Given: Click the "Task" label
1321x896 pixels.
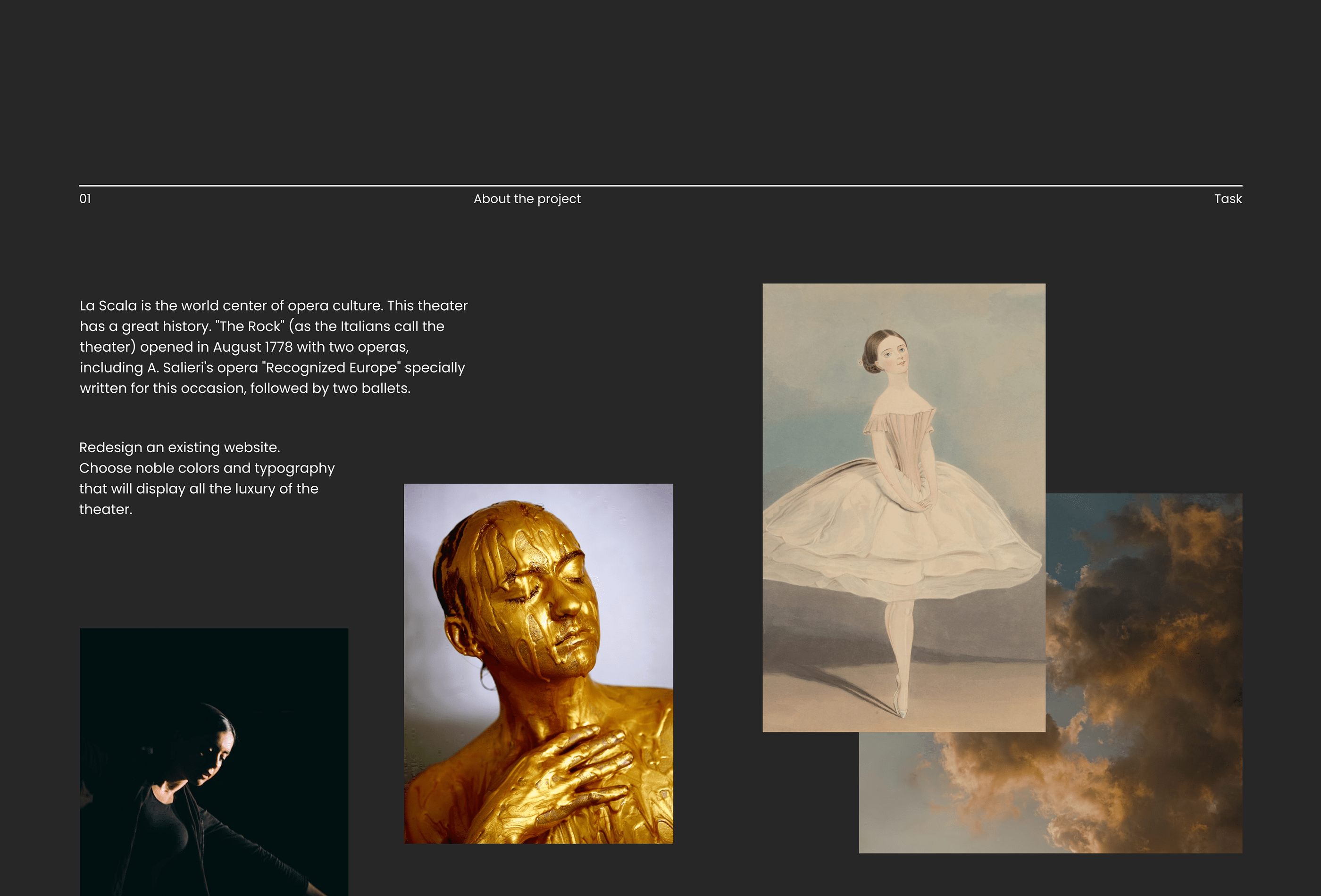Looking at the screenshot, I should [1228, 199].
